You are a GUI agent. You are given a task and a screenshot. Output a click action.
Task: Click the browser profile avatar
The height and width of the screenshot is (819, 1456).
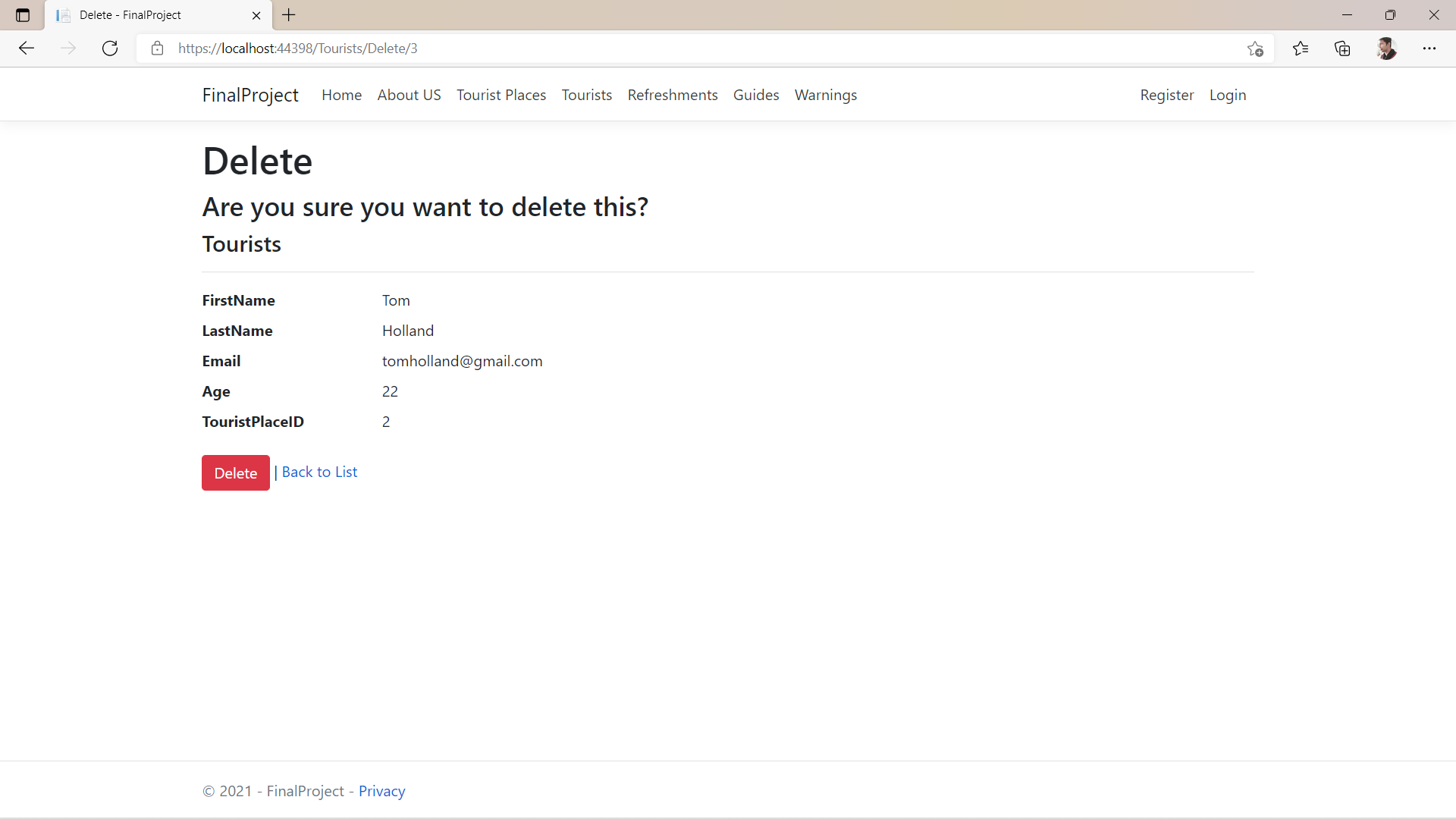1387,48
